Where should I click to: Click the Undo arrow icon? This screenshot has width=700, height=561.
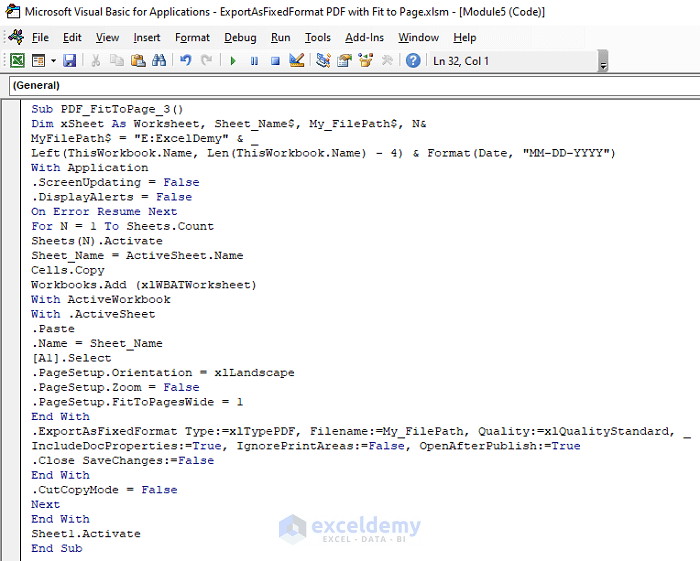[186, 60]
